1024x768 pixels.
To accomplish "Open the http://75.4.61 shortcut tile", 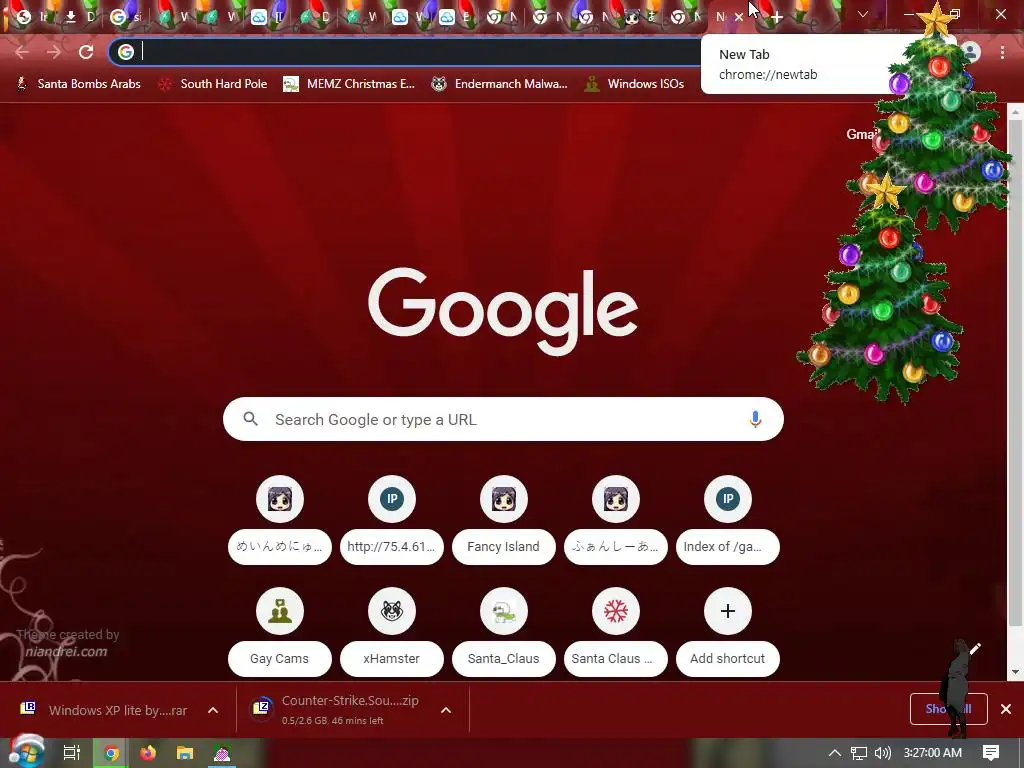I will [392, 520].
